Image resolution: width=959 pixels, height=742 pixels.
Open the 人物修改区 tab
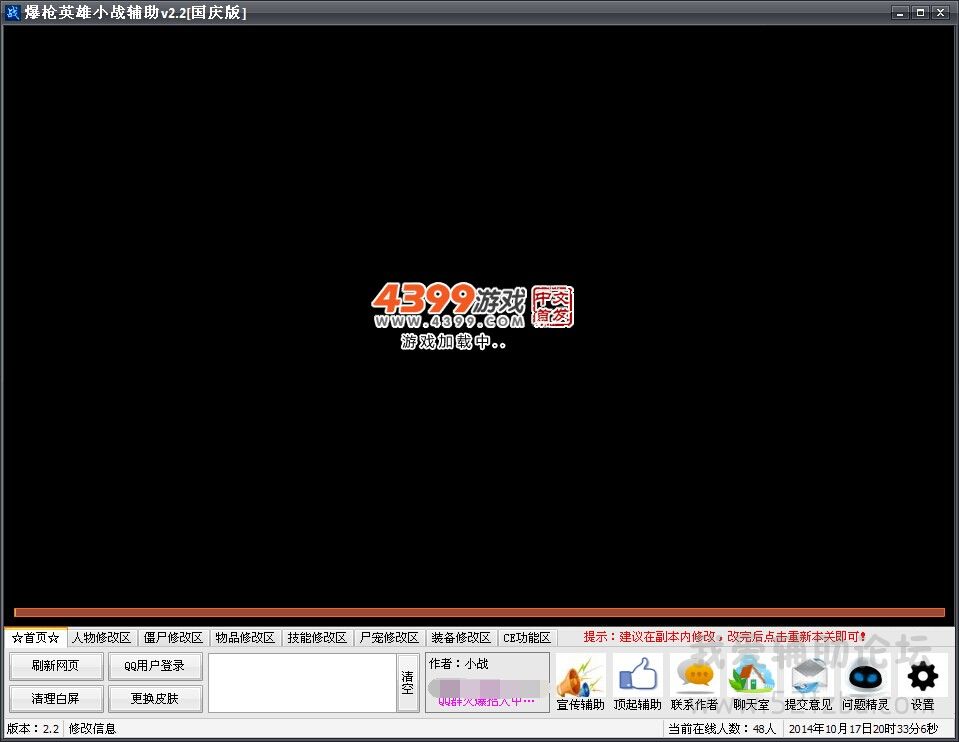[x=102, y=637]
